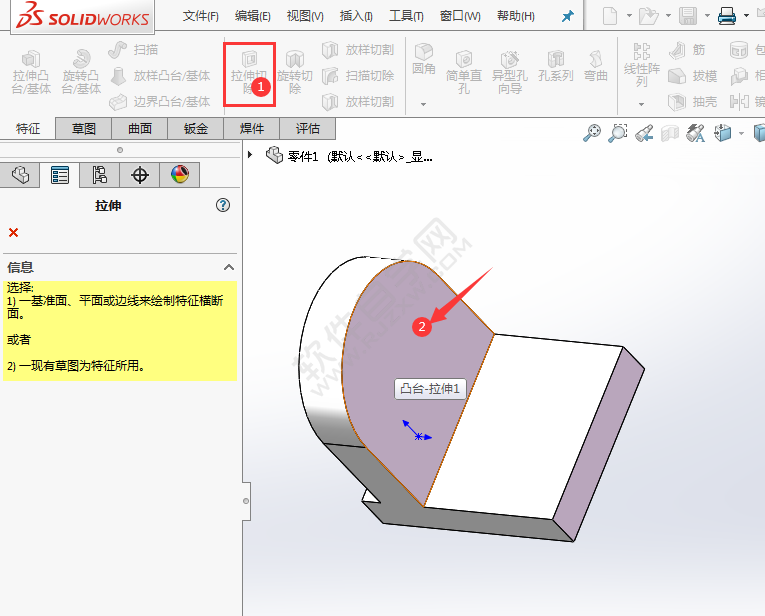Collapse the 信息 section chevron

click(x=229, y=267)
